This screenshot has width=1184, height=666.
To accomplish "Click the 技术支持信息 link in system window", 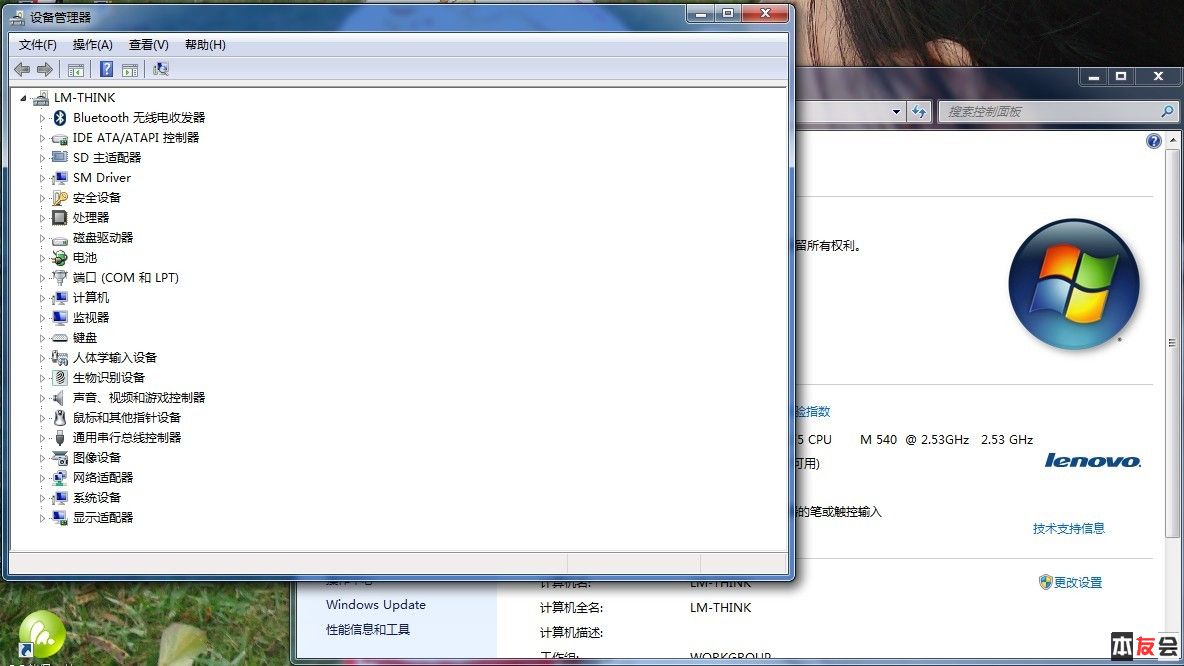I will [x=1068, y=529].
